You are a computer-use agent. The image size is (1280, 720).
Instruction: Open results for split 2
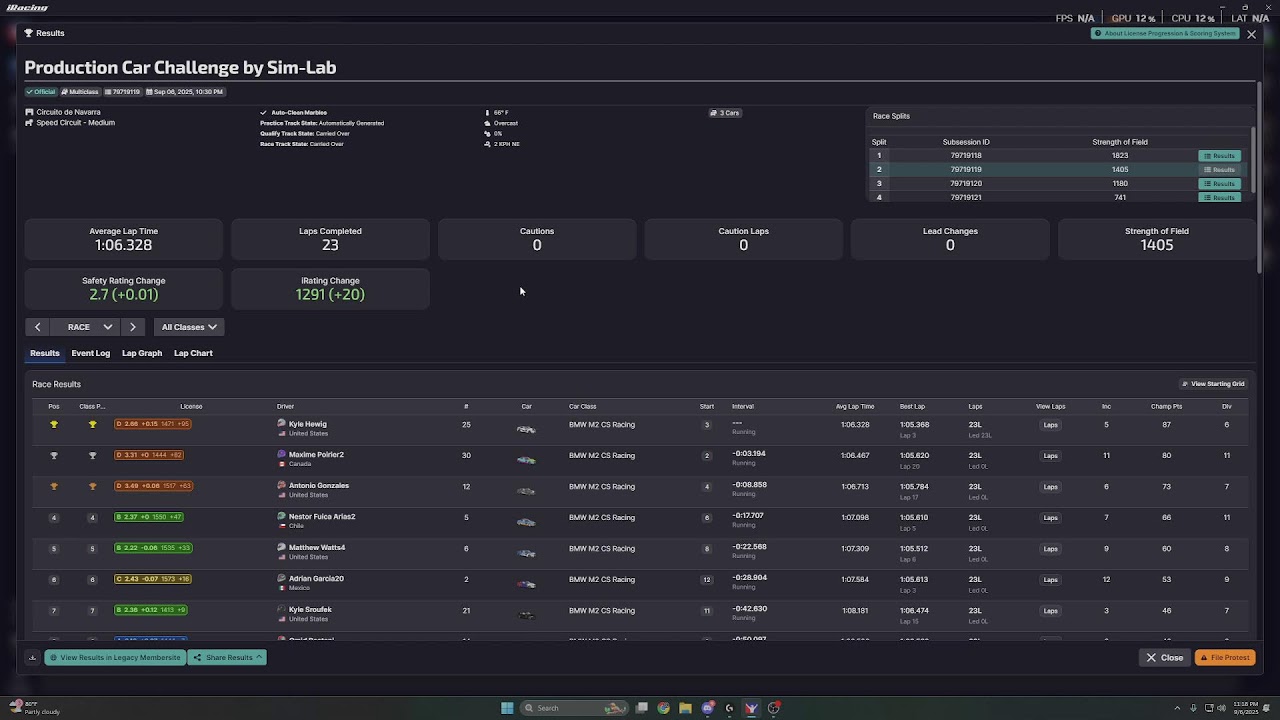pos(1220,170)
